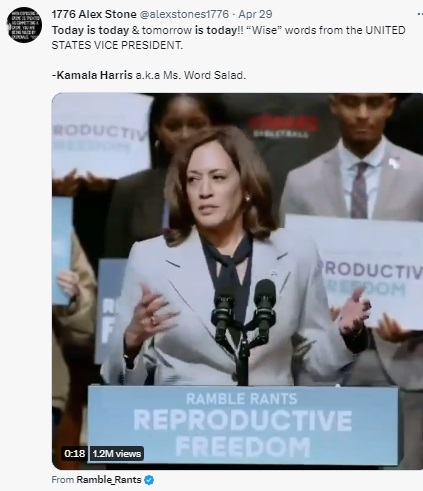423x491 pixels.
Task: Click the display name 1776 Alex Stone
Action: 94,14
